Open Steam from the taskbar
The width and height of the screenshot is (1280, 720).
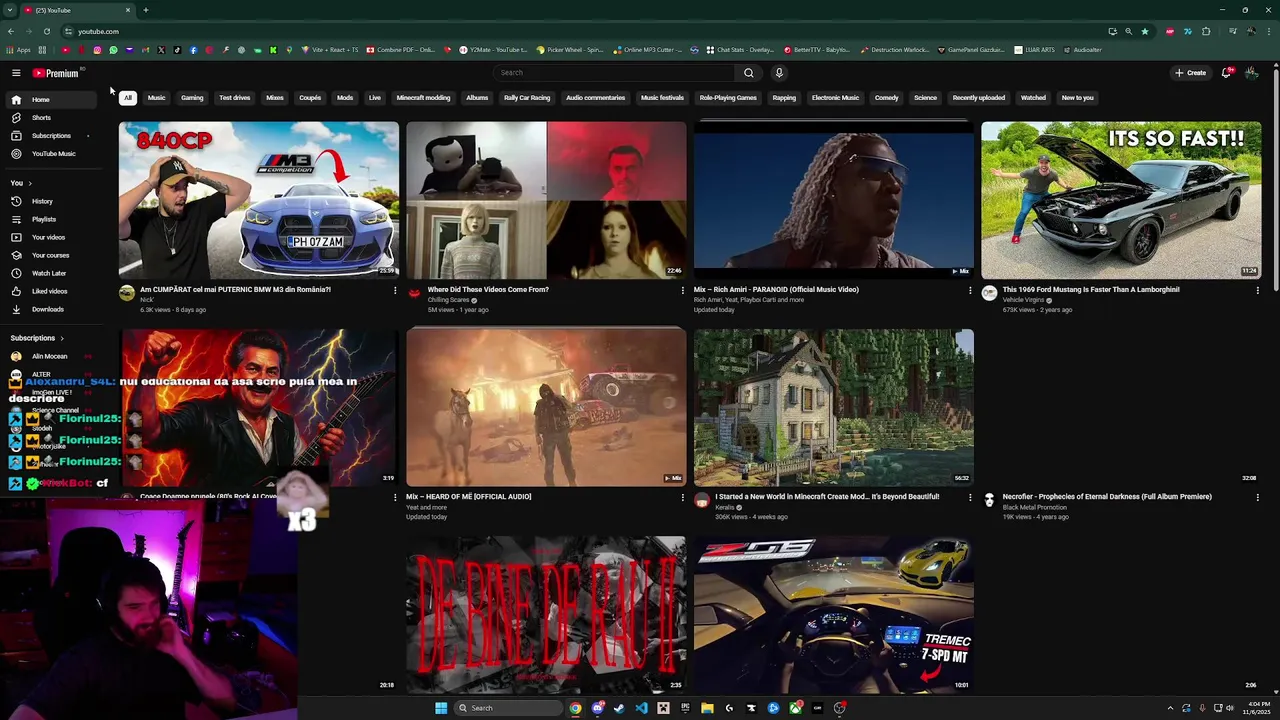pyautogui.click(x=619, y=708)
